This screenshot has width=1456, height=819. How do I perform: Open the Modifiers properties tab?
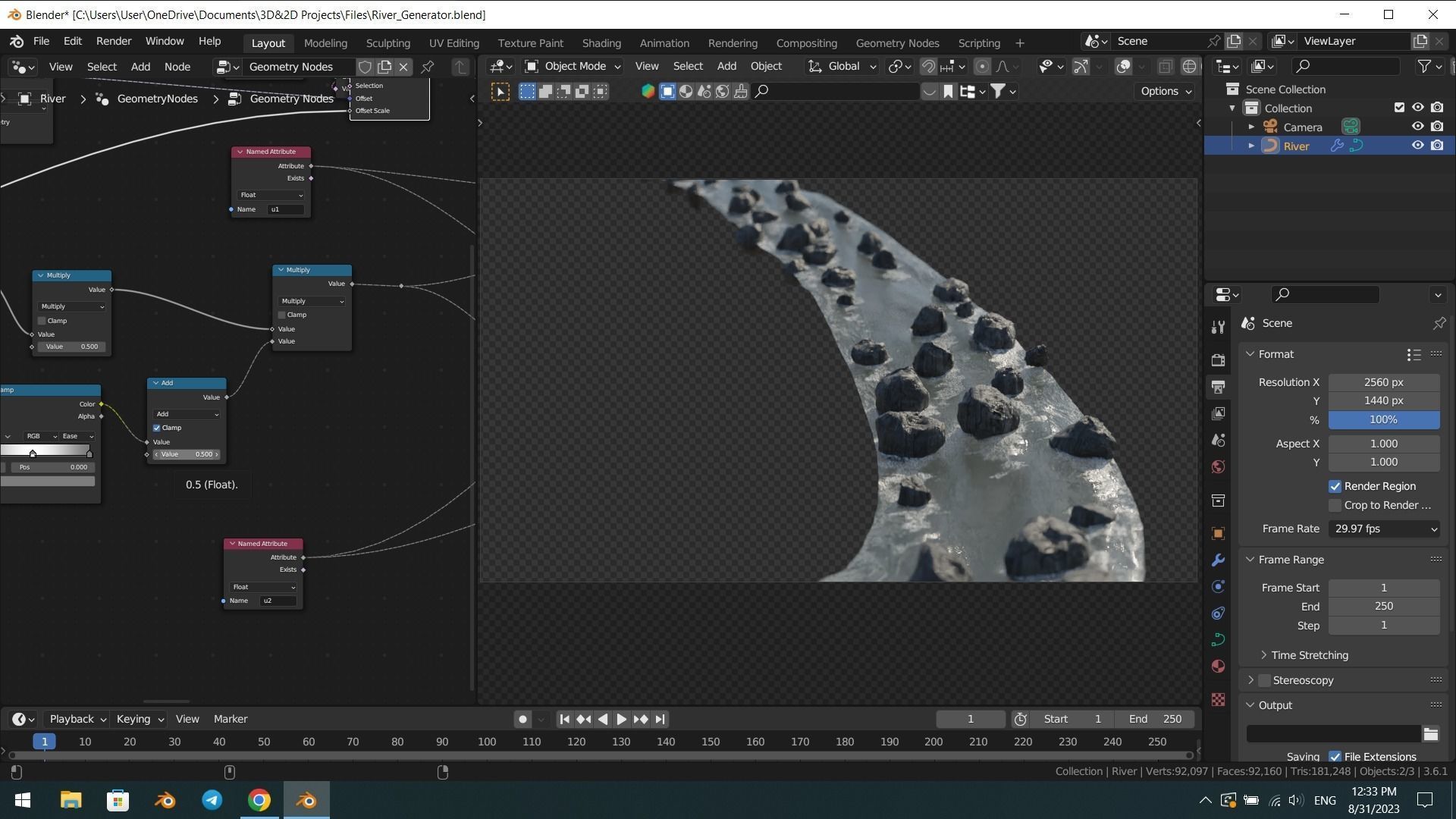(x=1218, y=560)
